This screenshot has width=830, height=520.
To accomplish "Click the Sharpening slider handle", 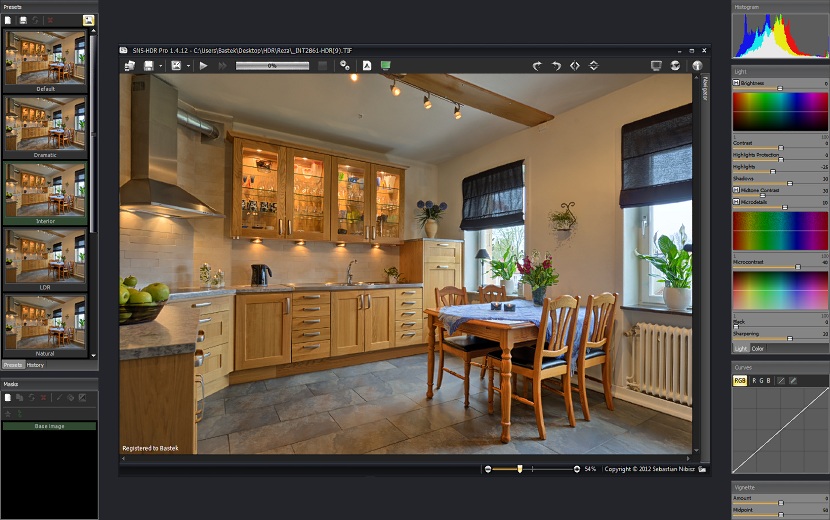I will pyautogui.click(x=790, y=338).
